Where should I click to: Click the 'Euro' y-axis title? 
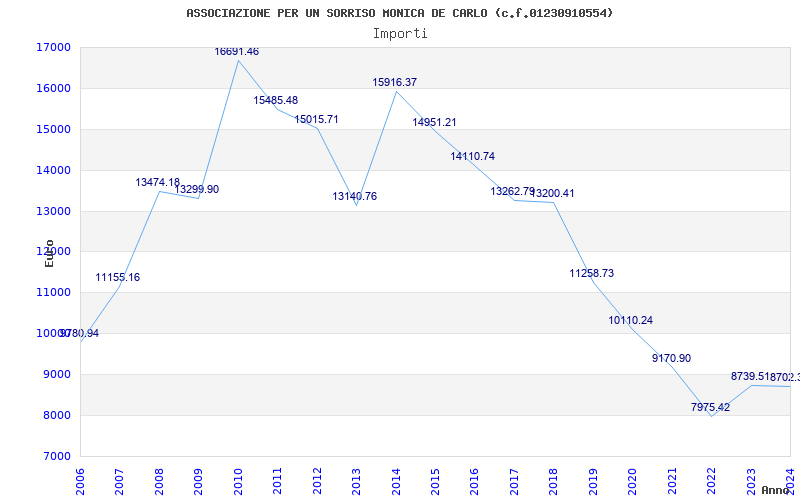[x=49, y=253]
